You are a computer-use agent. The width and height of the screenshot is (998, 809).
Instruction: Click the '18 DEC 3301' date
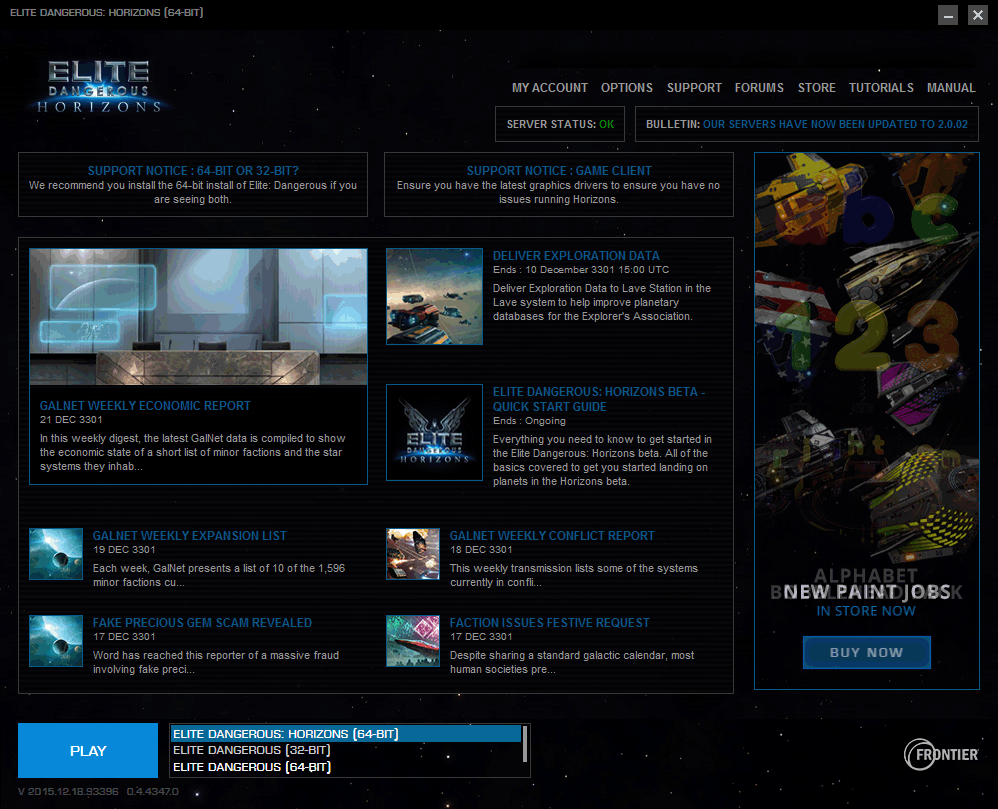tap(481, 550)
